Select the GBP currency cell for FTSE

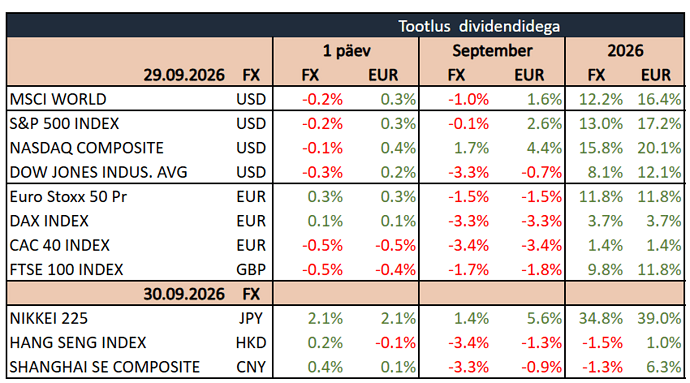click(251, 269)
